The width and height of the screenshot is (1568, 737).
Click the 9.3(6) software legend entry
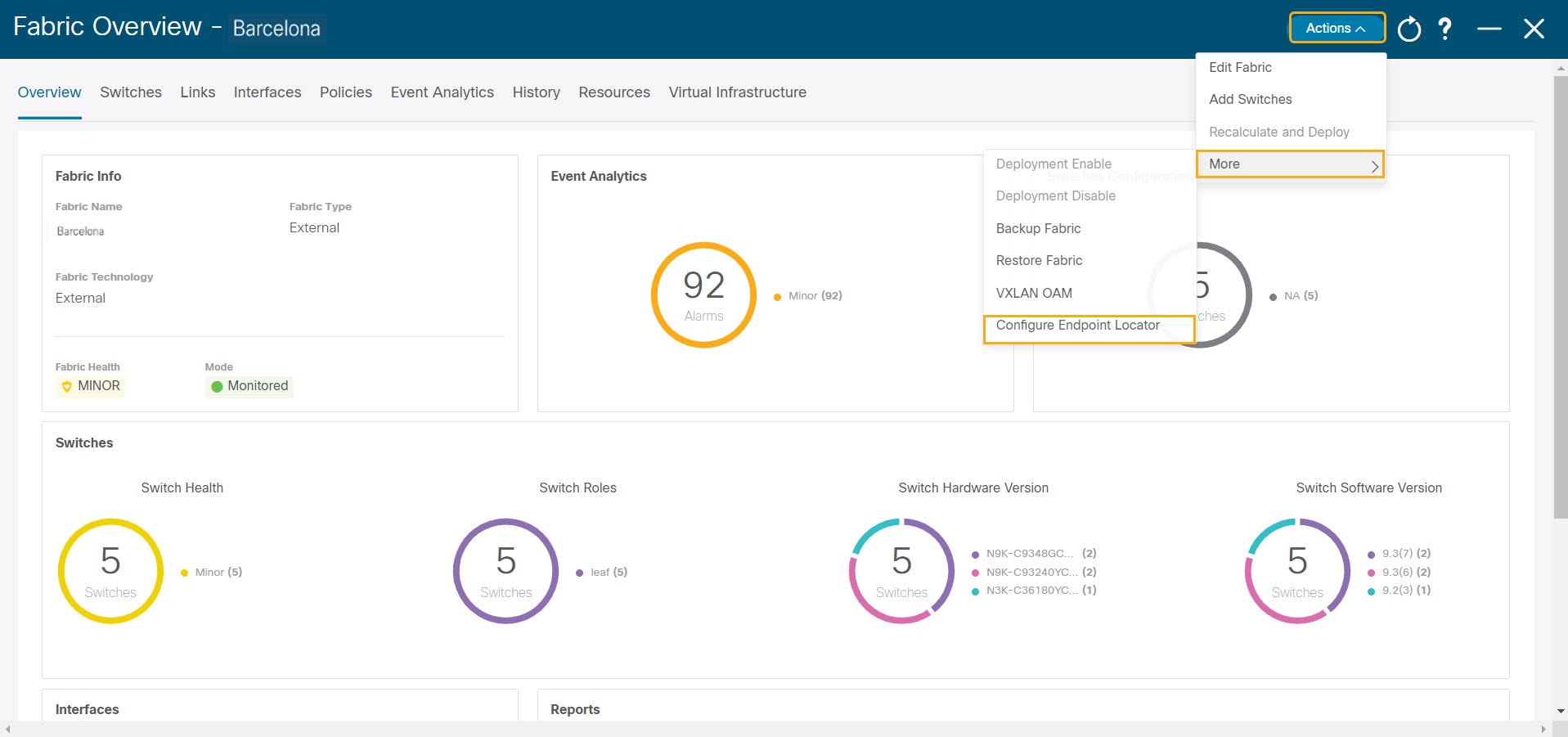tap(1400, 573)
